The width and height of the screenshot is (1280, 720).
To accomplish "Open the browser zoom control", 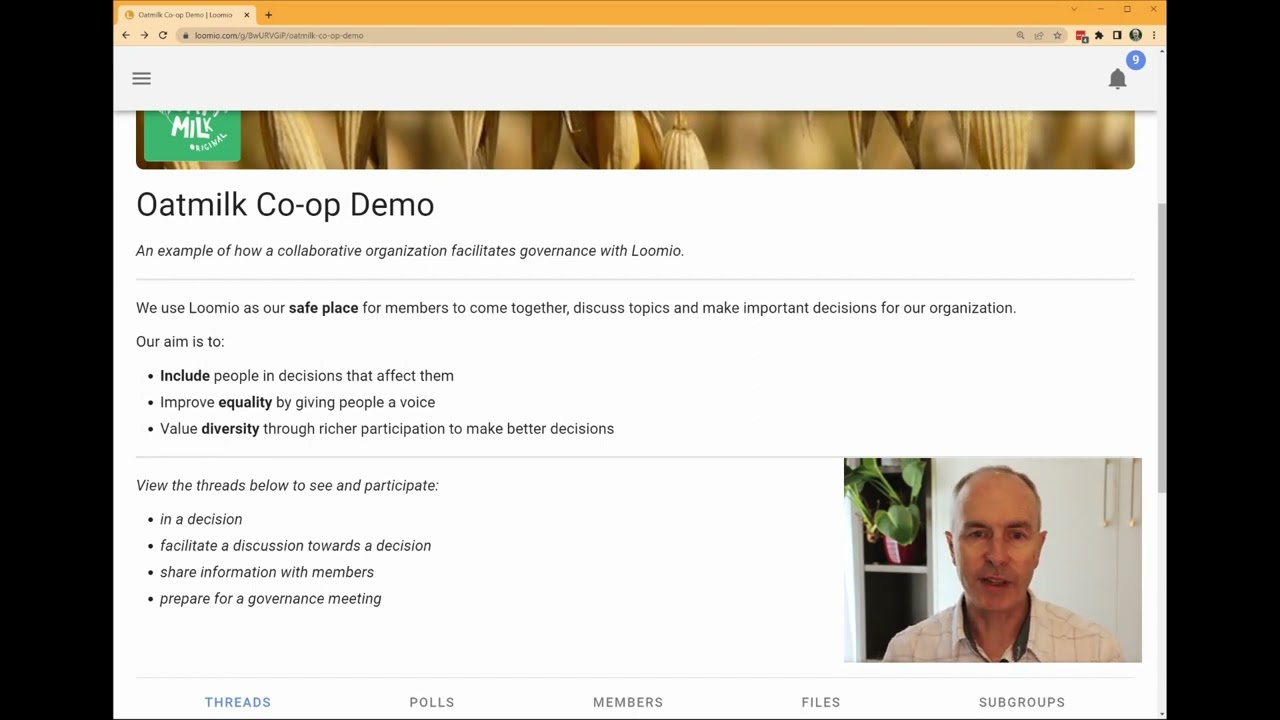I will coord(1020,35).
